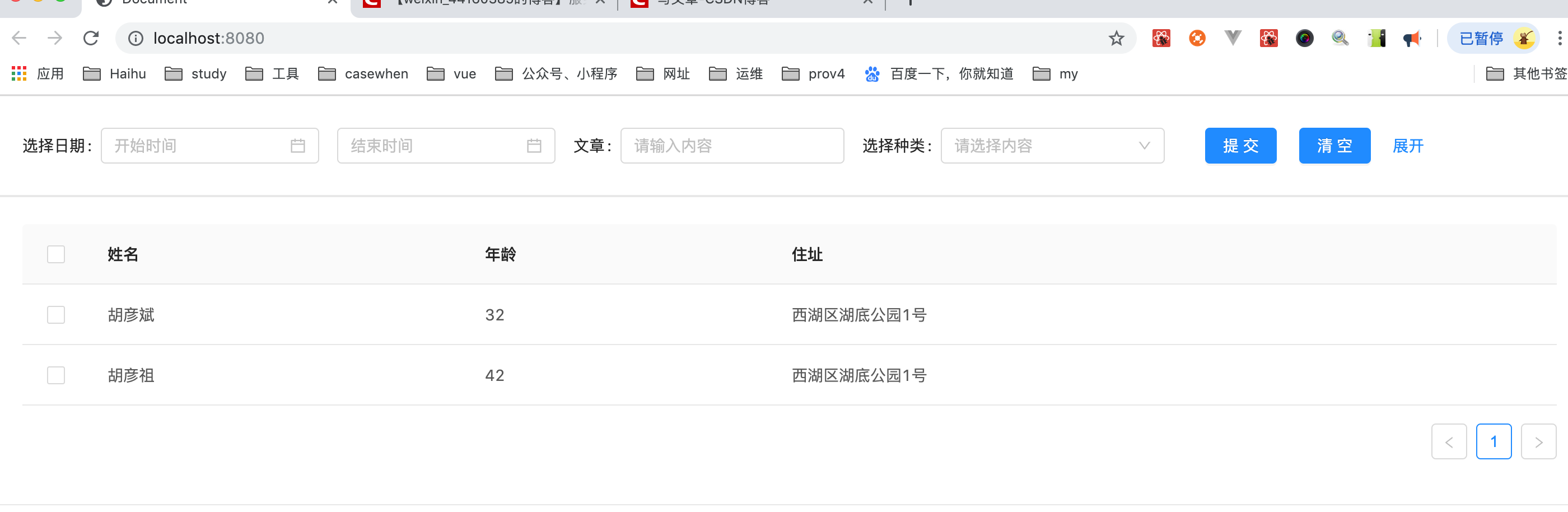The image size is (1568, 512).
Task: Click the 提交 button
Action: 1240,146
